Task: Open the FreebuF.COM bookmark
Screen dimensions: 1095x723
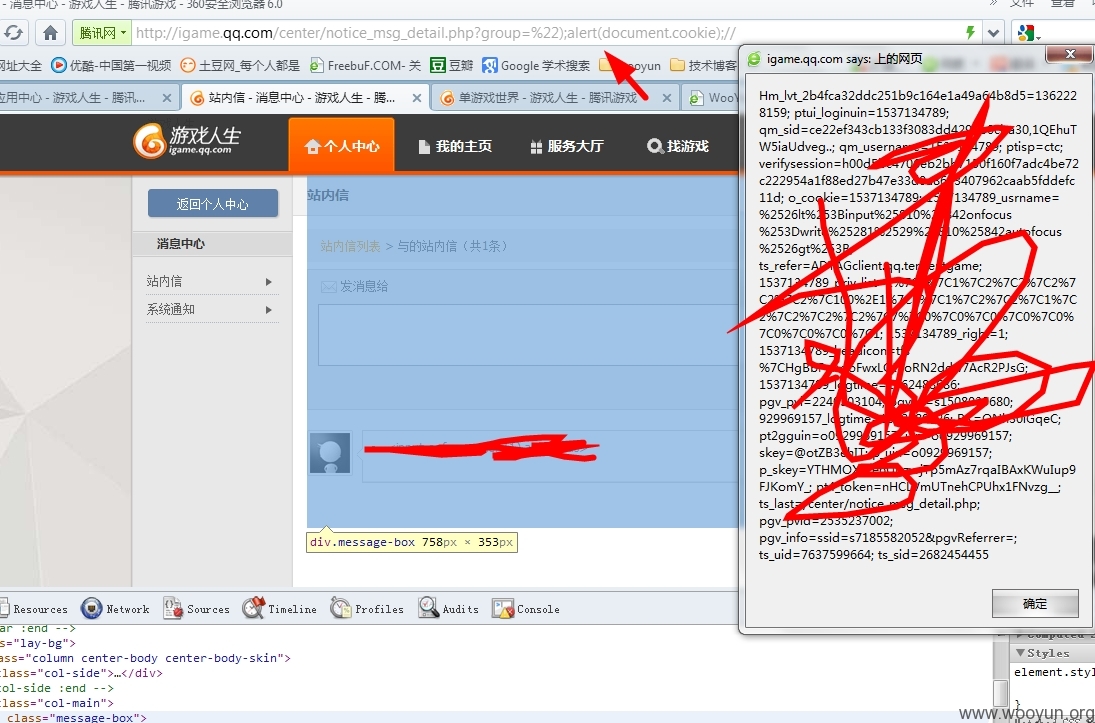Action: pos(365,66)
